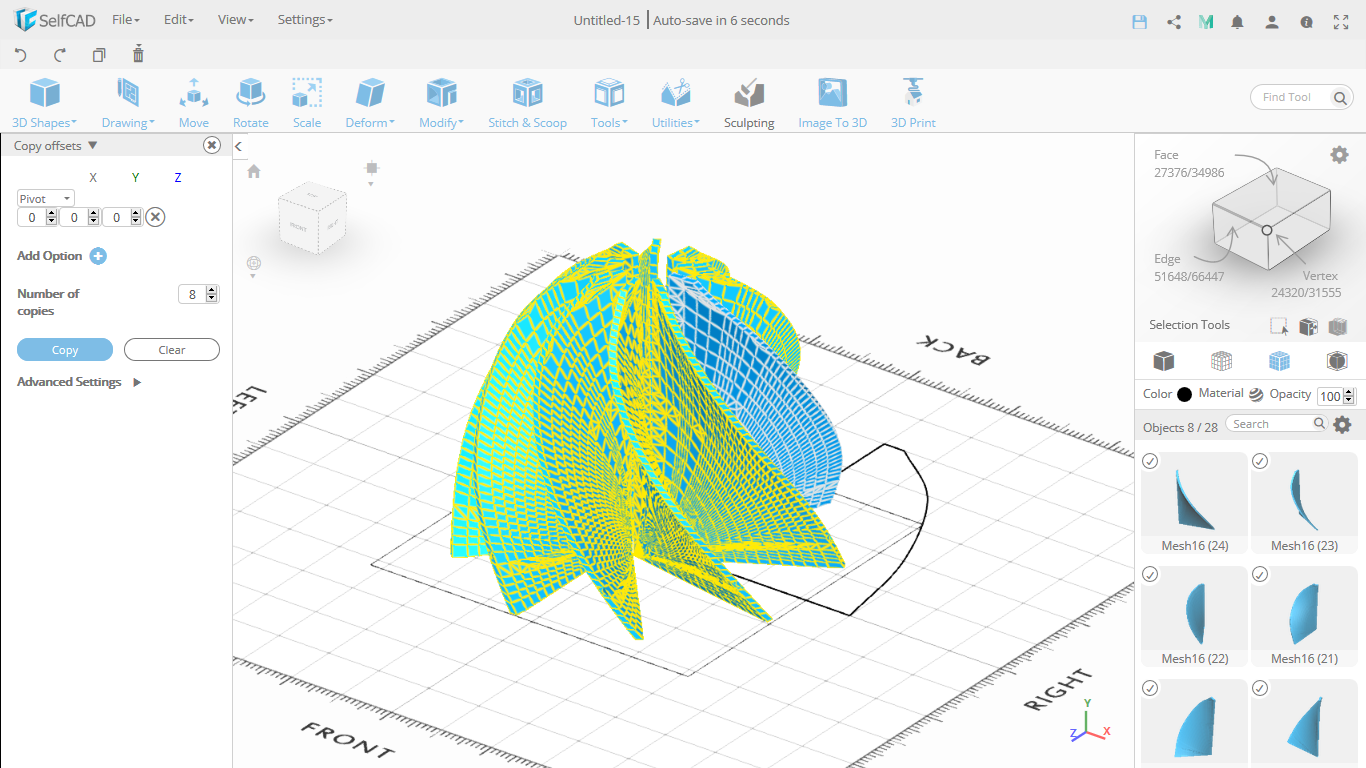Open the 3D Print tool
This screenshot has height=768, width=1366.
pyautogui.click(x=913, y=104)
